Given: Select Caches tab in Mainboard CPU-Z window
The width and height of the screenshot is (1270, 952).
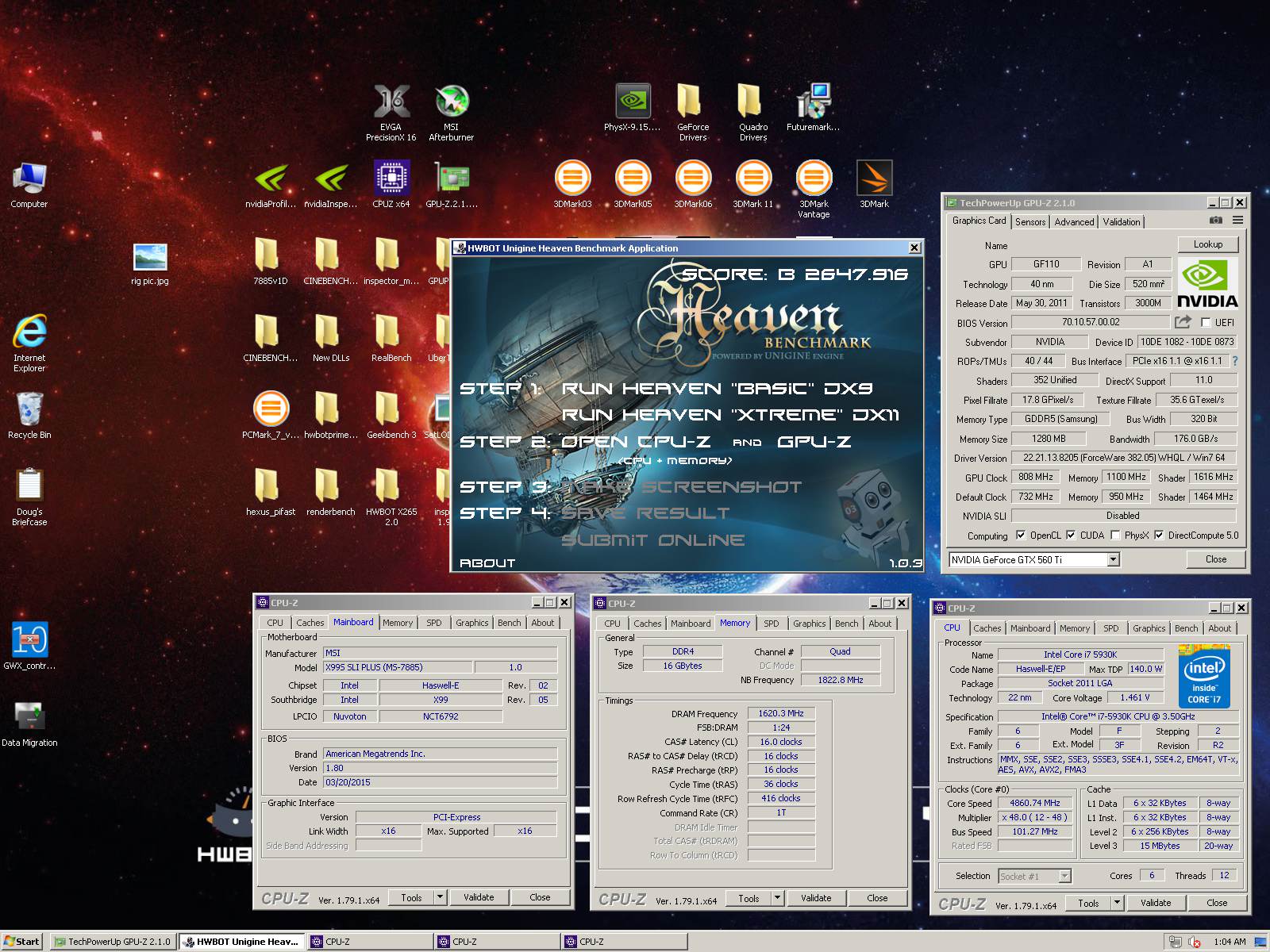Looking at the screenshot, I should point(310,623).
